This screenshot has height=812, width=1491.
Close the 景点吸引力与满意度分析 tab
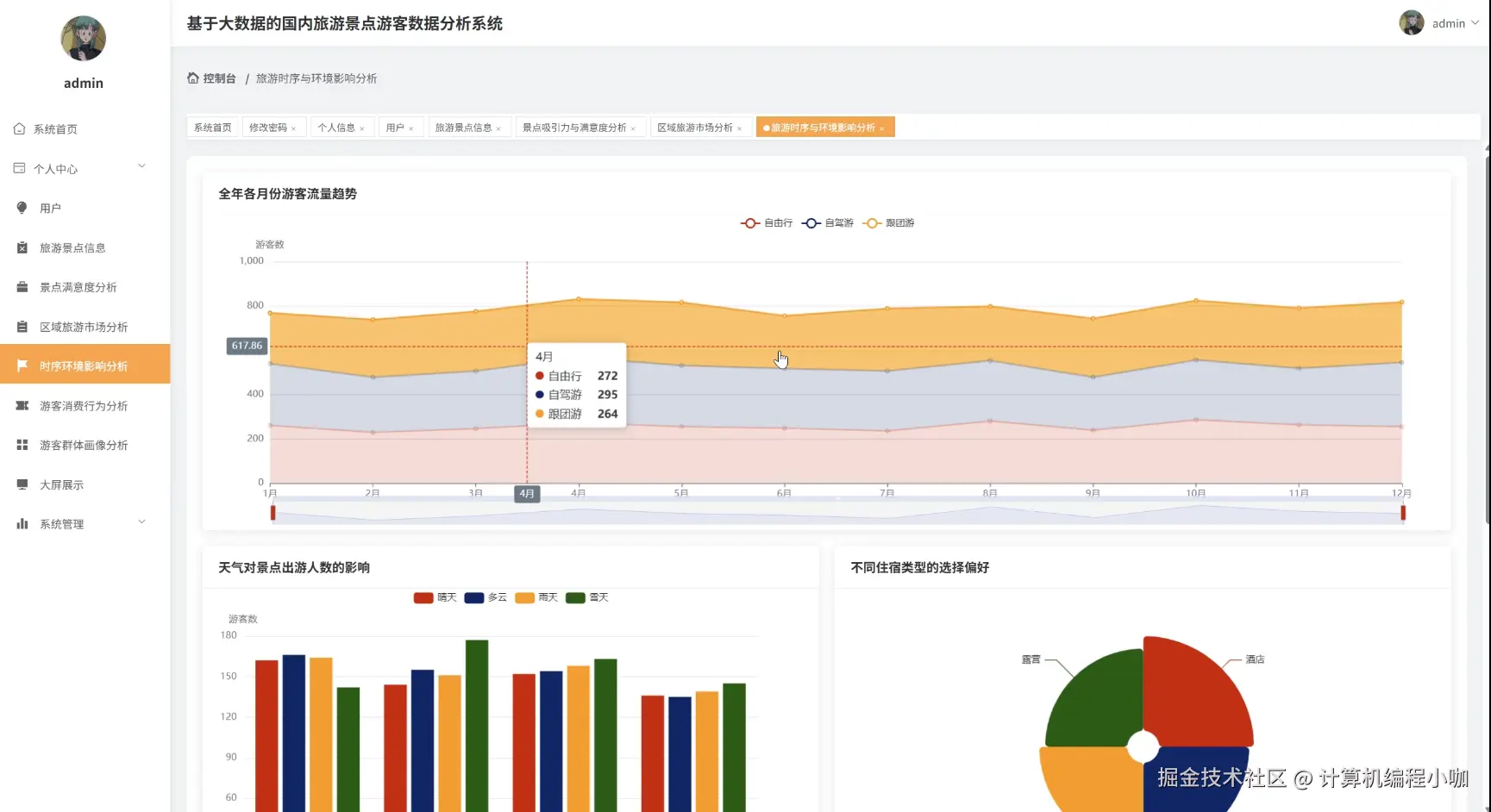tap(633, 128)
